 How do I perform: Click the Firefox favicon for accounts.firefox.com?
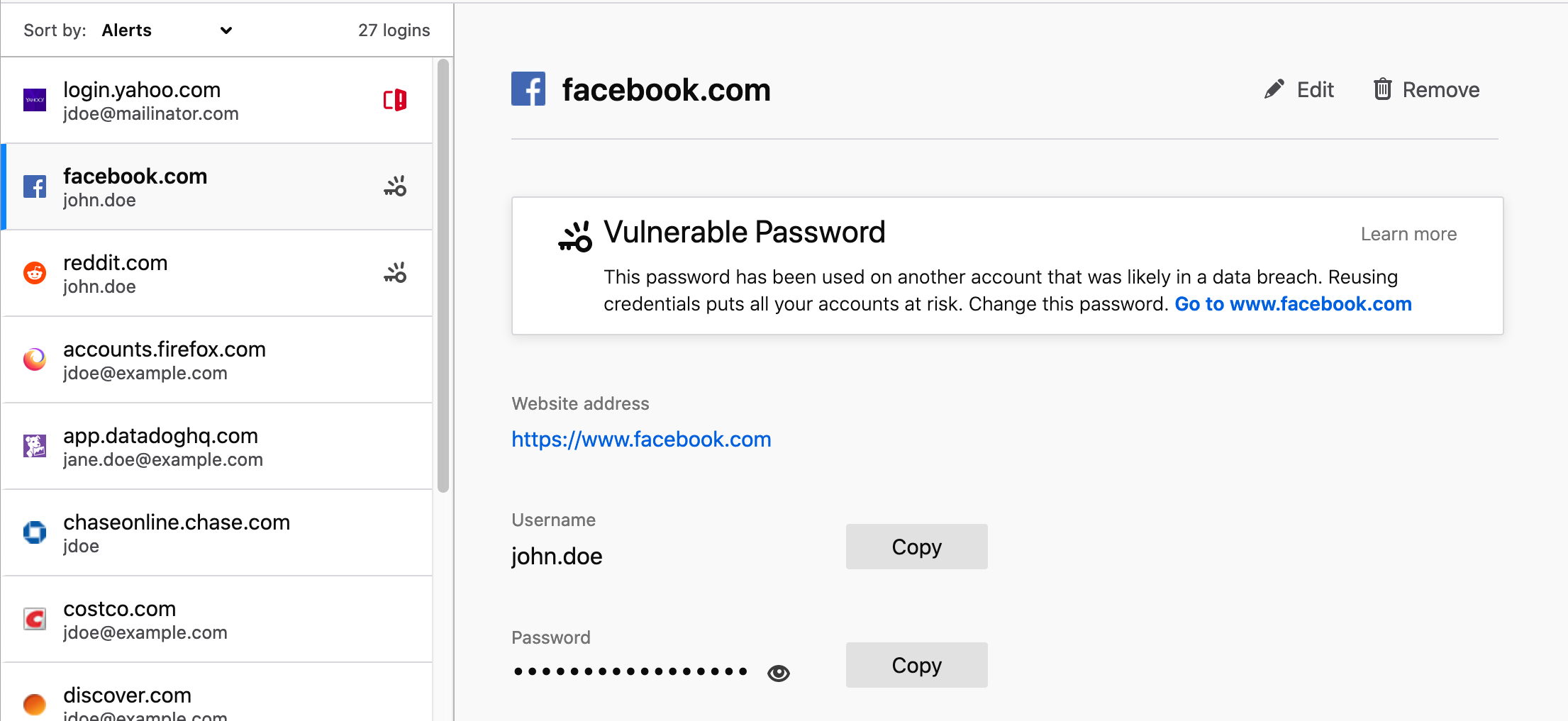[x=34, y=359]
